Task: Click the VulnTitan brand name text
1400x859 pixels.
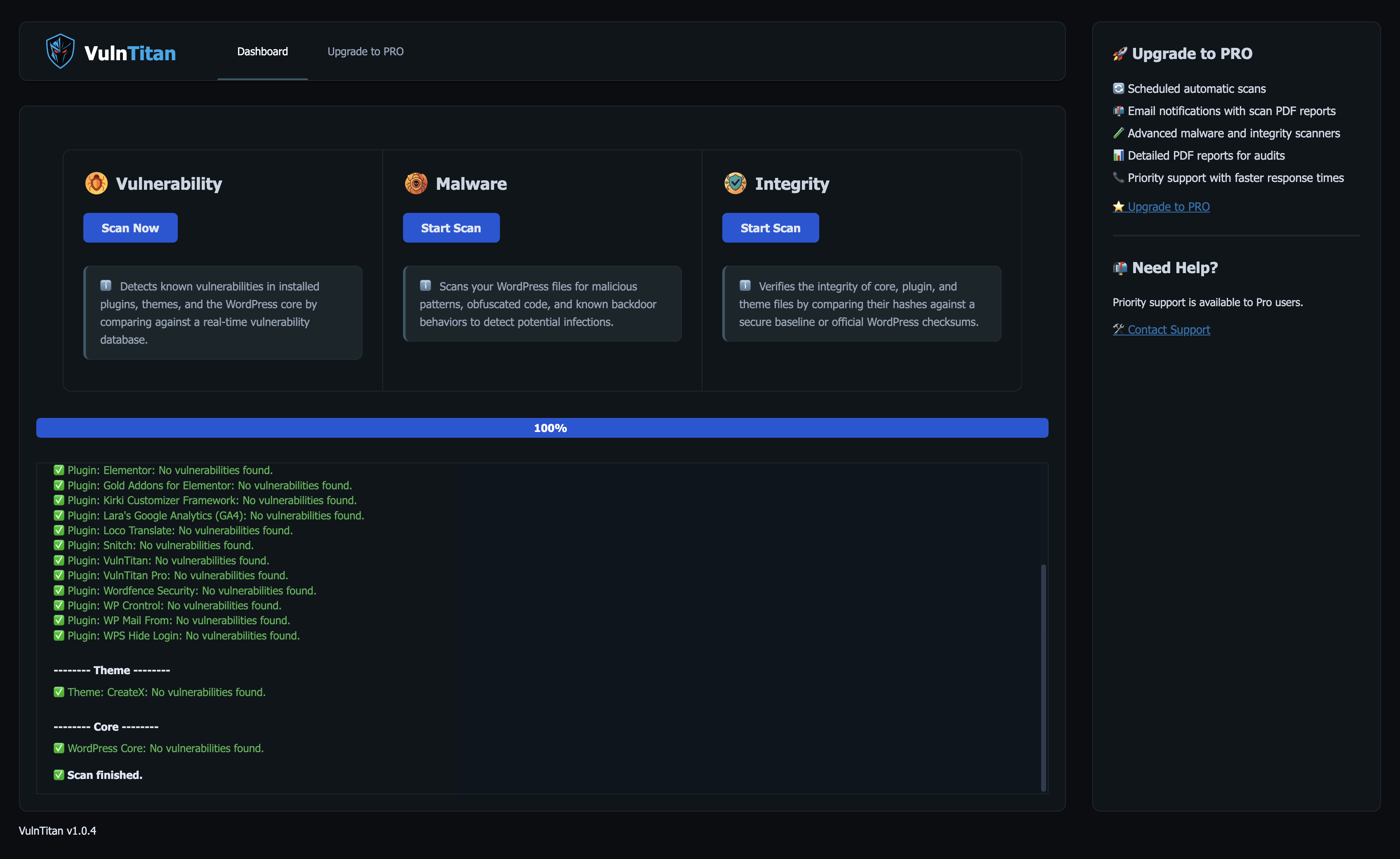Action: pyautogui.click(x=130, y=53)
